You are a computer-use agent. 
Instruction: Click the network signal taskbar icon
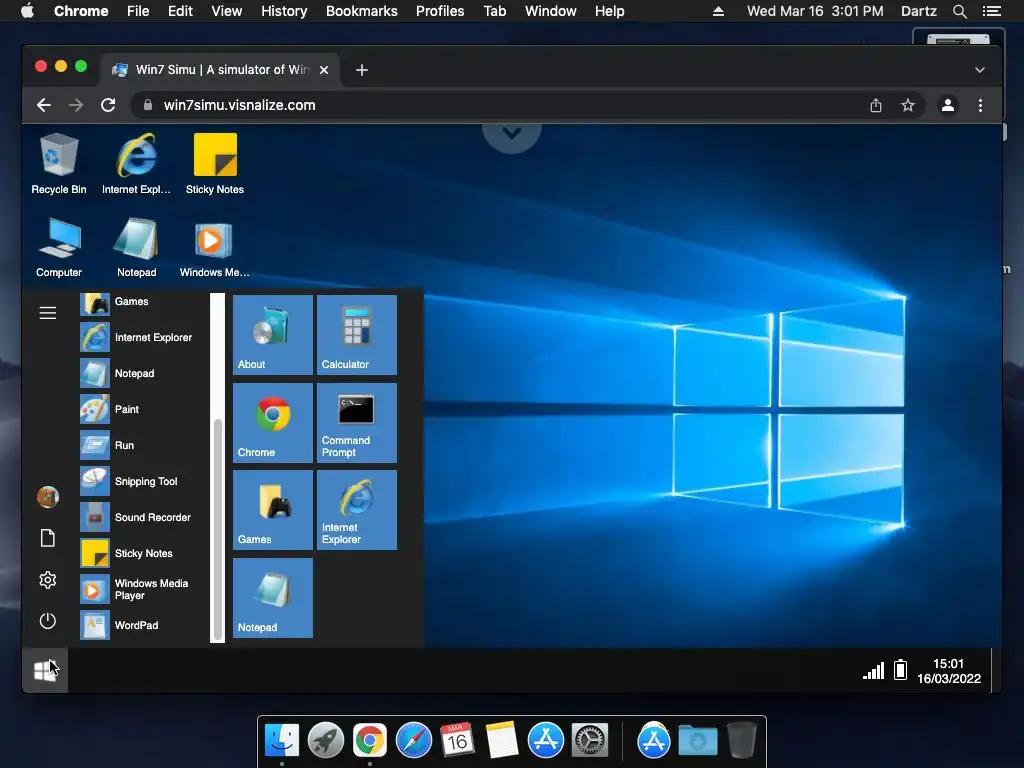(874, 671)
